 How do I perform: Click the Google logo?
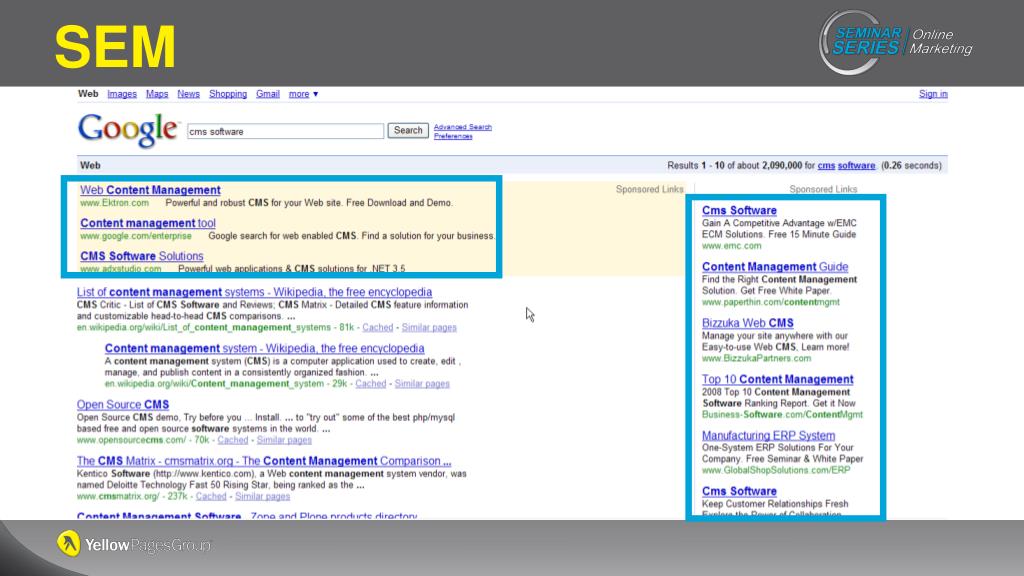[127, 129]
